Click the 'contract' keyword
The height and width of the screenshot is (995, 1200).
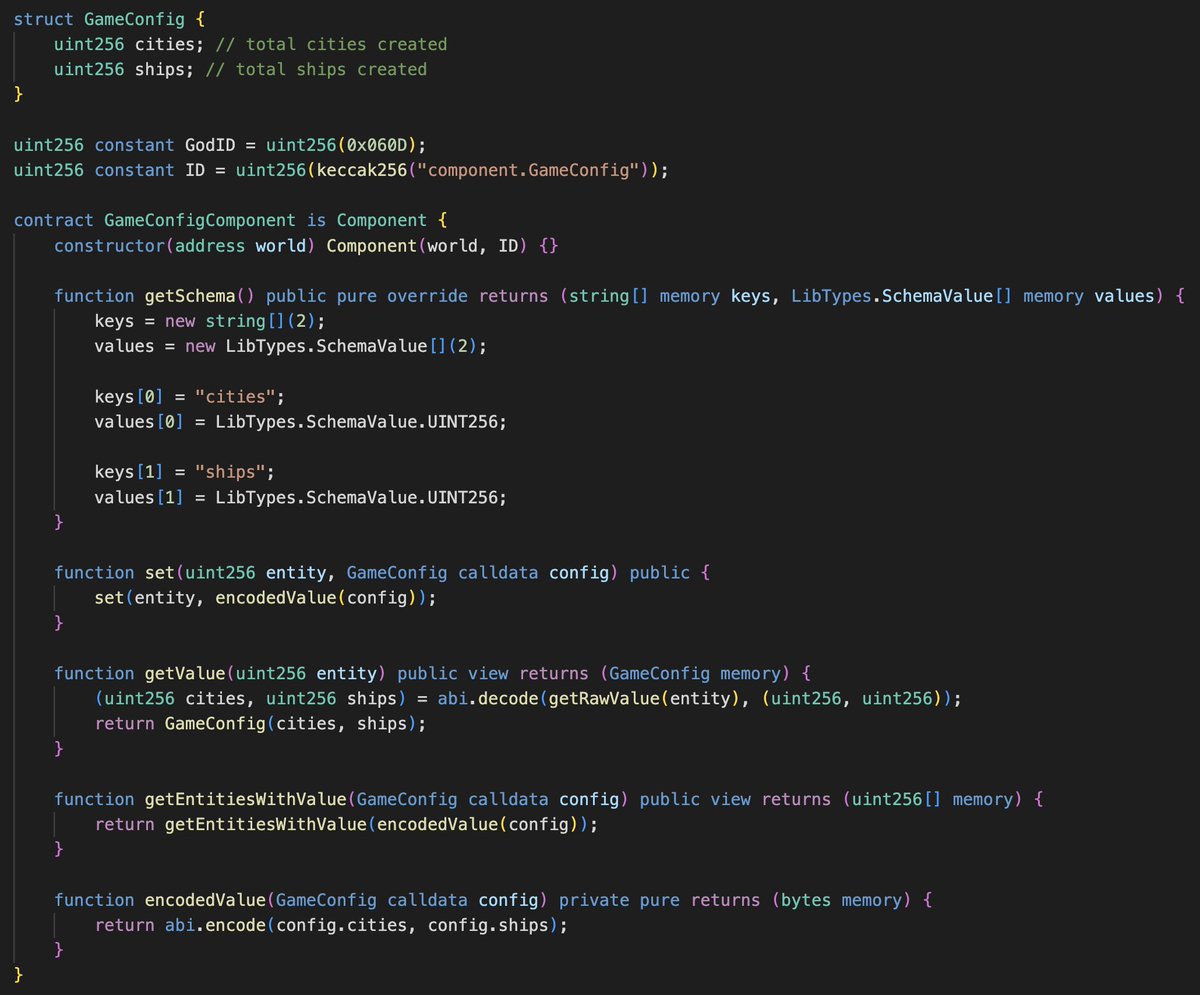(x=54, y=220)
